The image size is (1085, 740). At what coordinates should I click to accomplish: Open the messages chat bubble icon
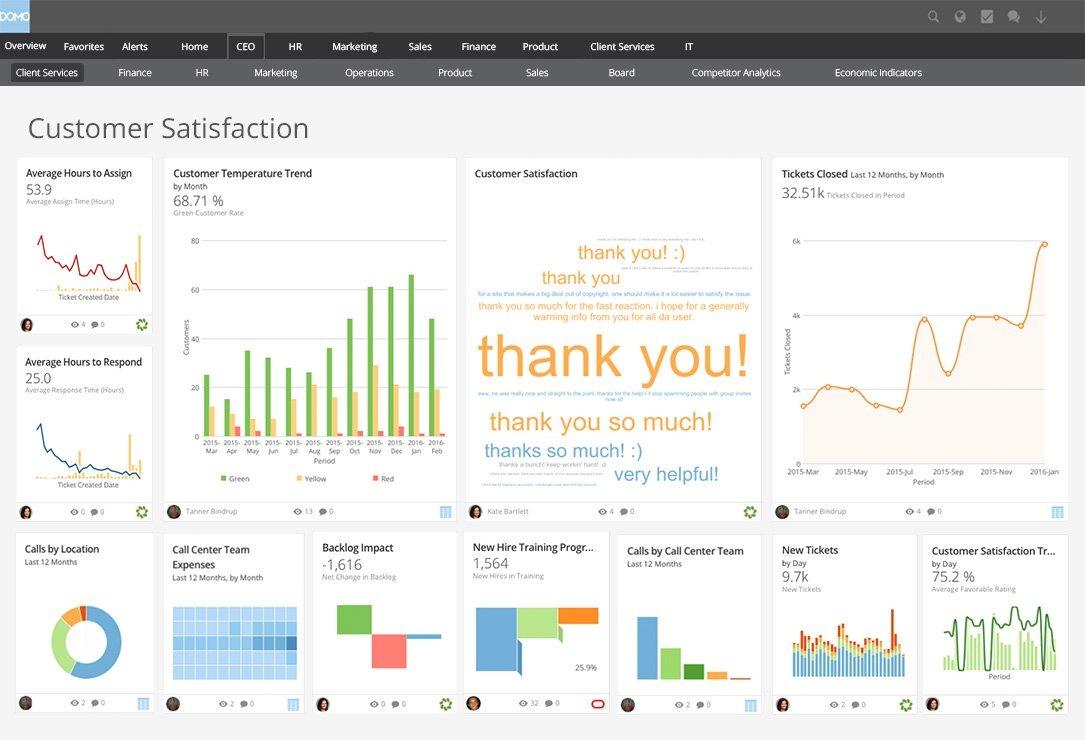pos(1013,17)
